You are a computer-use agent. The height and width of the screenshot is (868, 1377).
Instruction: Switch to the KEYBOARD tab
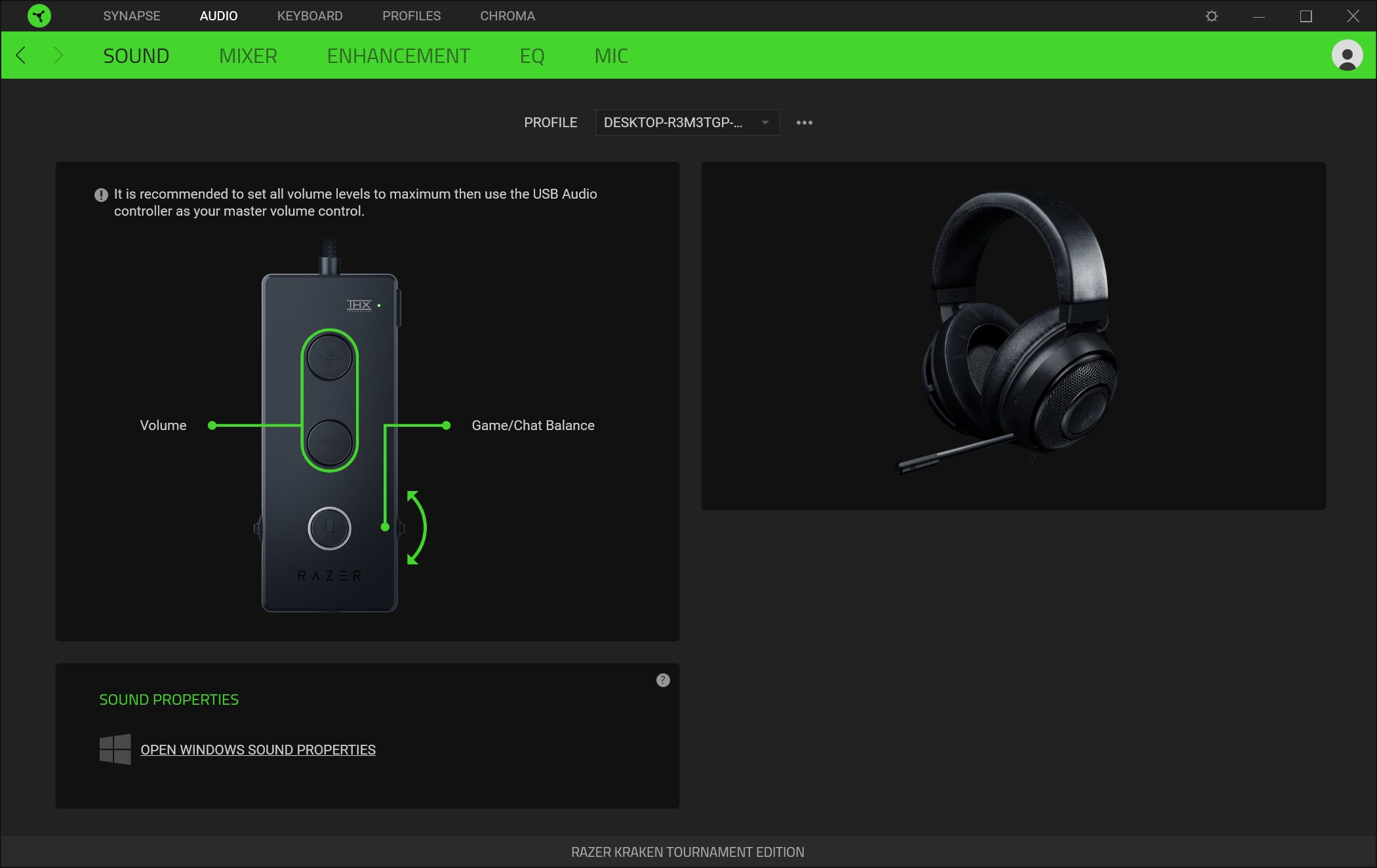(309, 16)
